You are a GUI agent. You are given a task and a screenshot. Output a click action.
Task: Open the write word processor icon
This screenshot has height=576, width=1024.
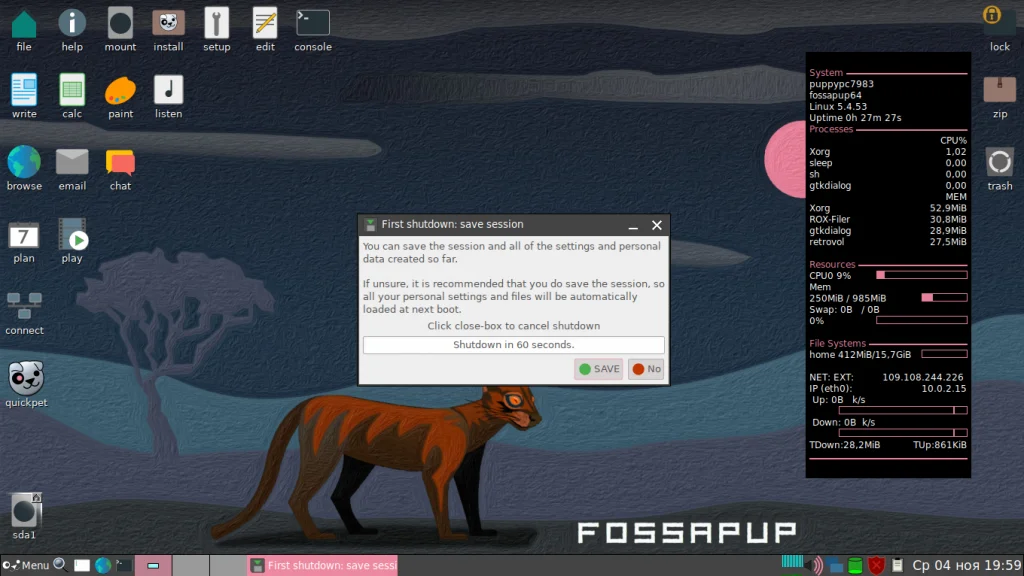pyautogui.click(x=23, y=90)
